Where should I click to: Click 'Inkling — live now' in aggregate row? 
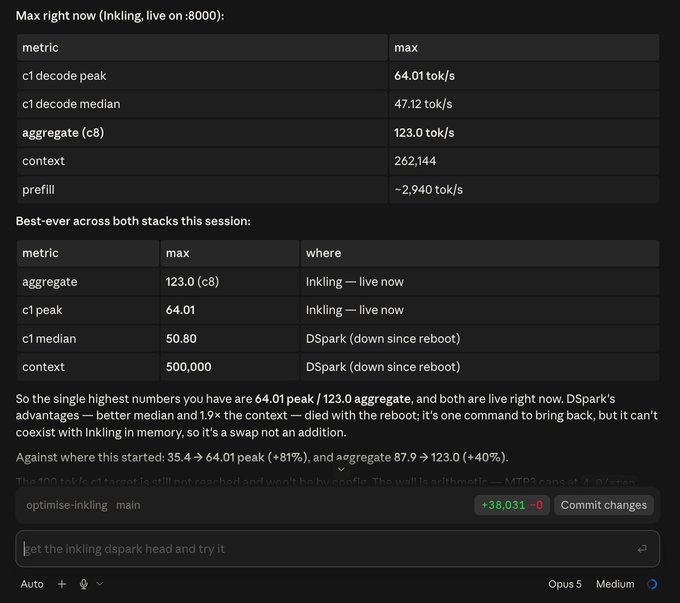(354, 282)
